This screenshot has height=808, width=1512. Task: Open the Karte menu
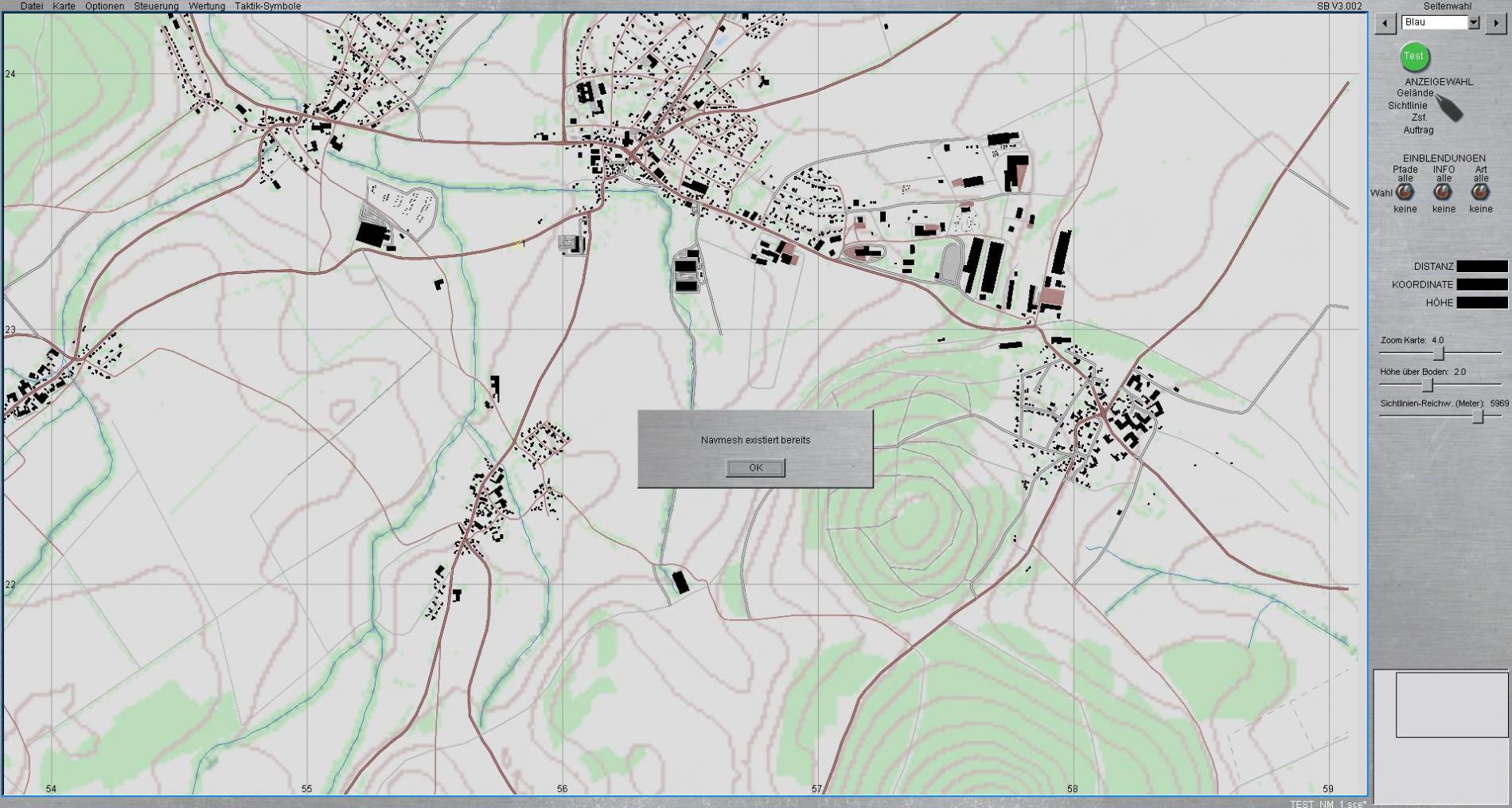tap(64, 6)
